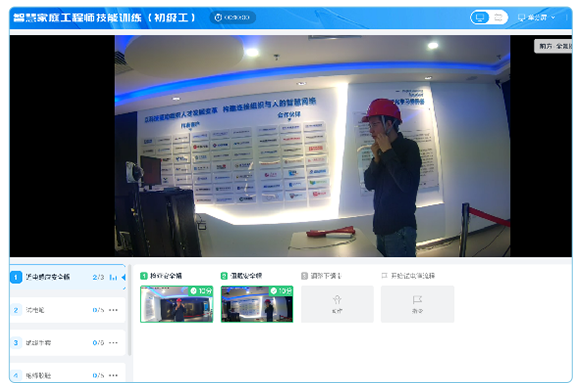Click the third step upload placeholder

pyautogui.click(x=337, y=304)
